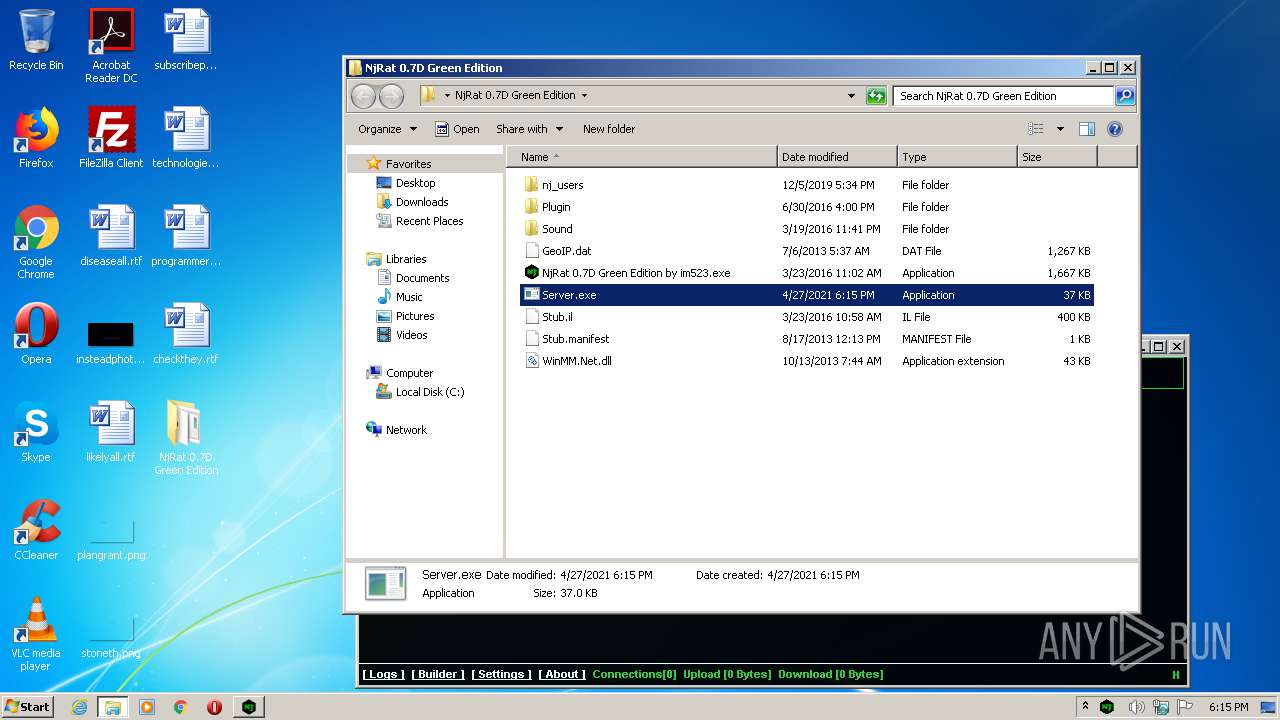Click the Explorer Back navigation button

(x=363, y=96)
